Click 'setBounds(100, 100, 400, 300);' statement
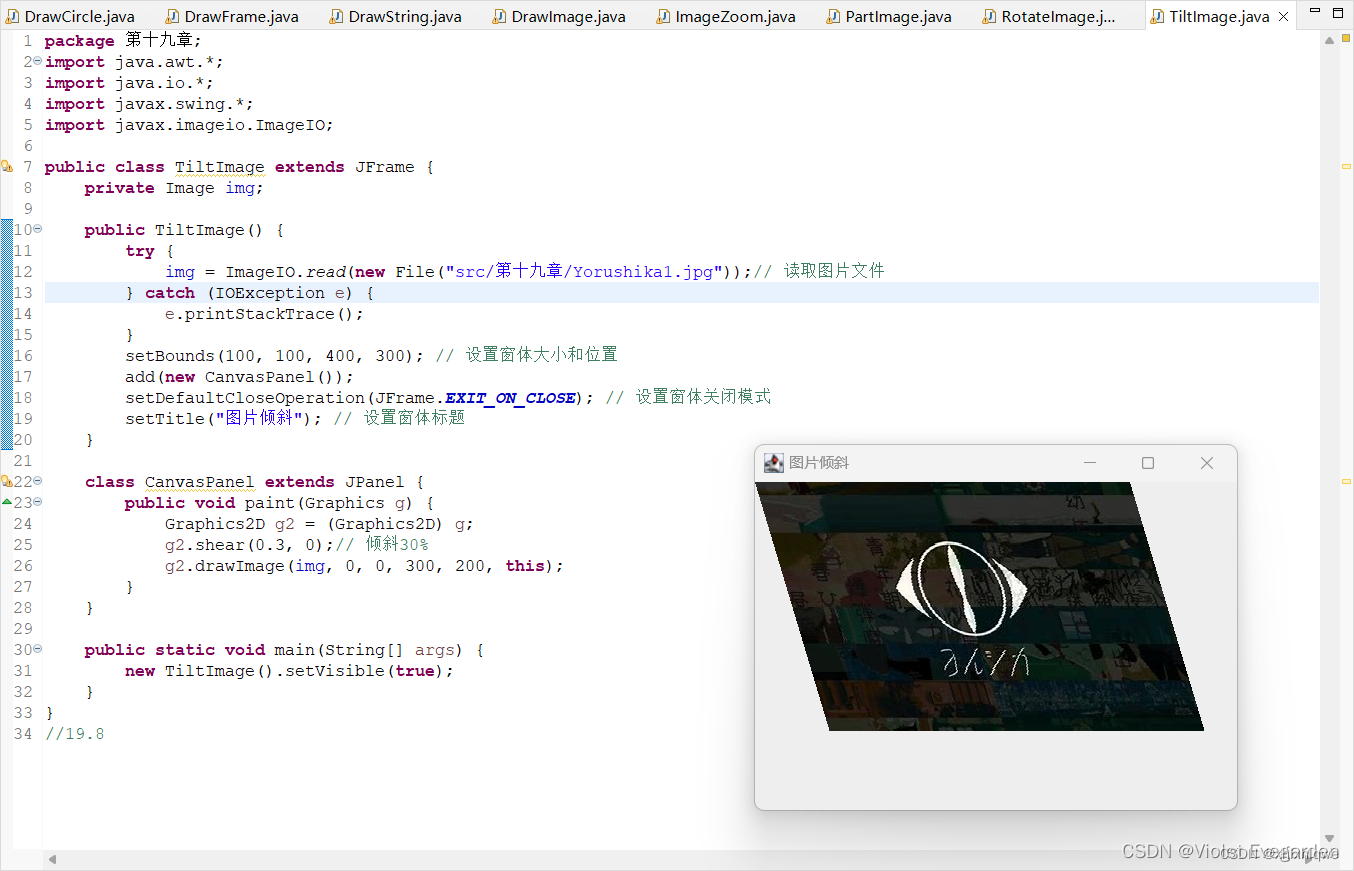The image size is (1354, 871). pos(275,356)
